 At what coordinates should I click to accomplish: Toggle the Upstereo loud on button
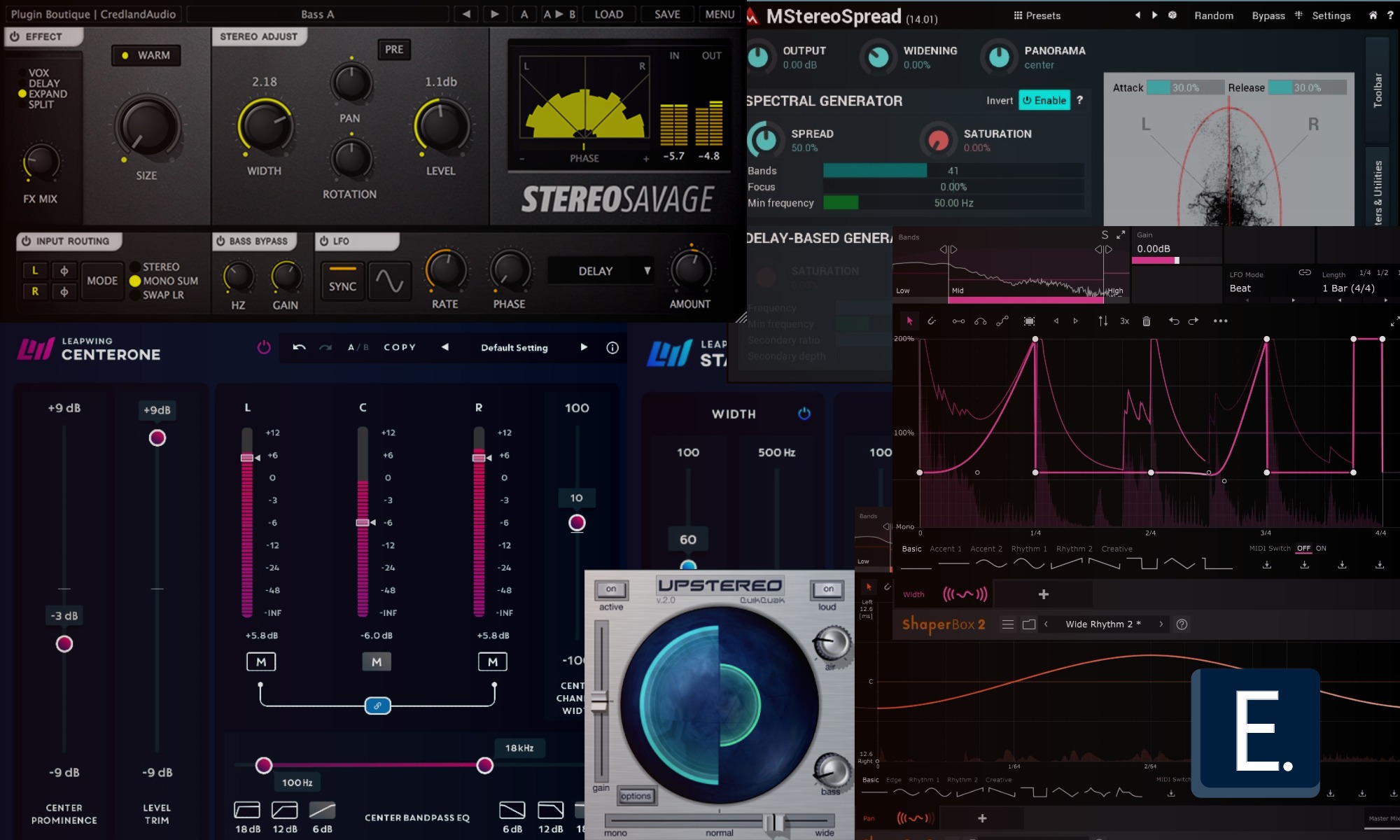pos(828,589)
